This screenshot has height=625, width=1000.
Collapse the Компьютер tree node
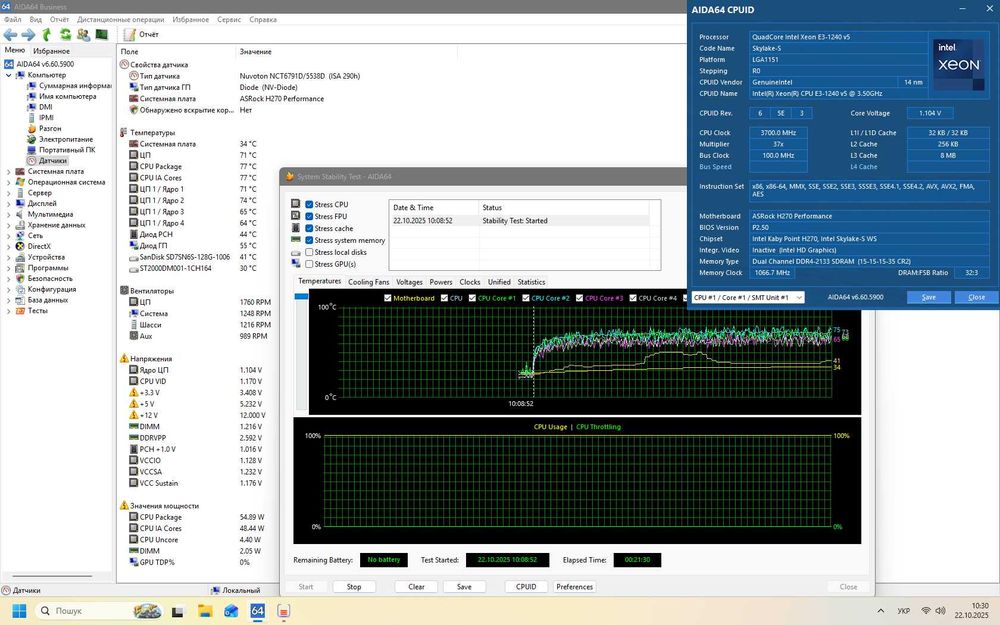coord(8,75)
